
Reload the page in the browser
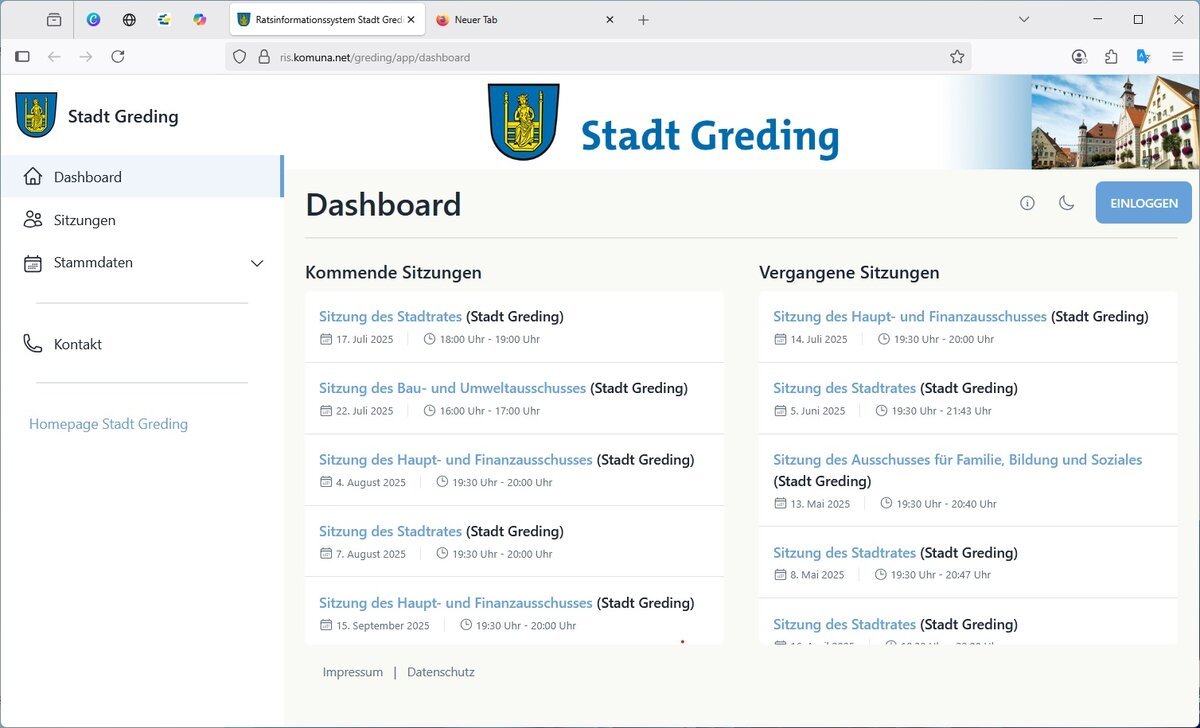[118, 57]
